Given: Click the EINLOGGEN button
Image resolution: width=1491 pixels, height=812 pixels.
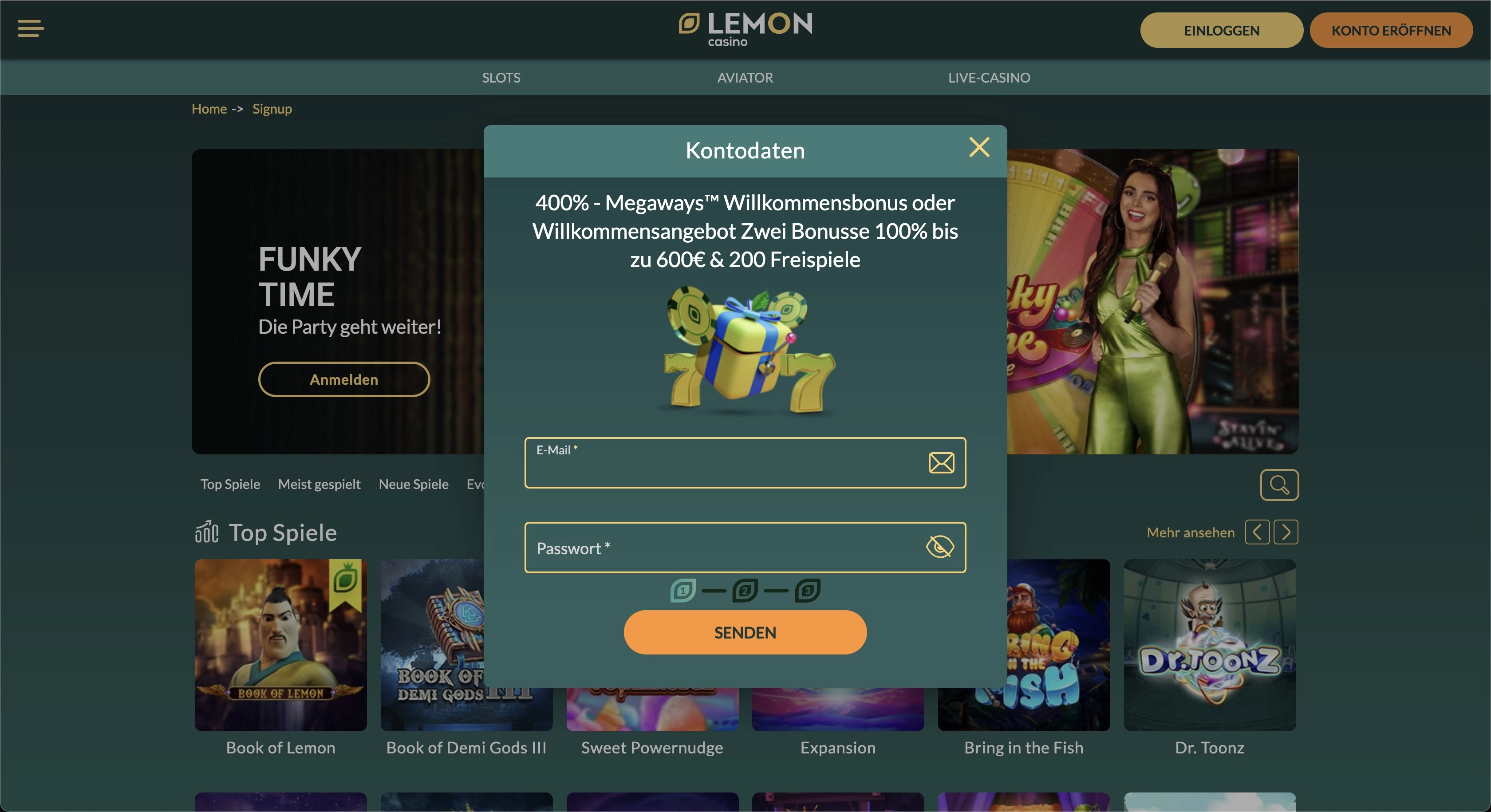Looking at the screenshot, I should tap(1222, 30).
